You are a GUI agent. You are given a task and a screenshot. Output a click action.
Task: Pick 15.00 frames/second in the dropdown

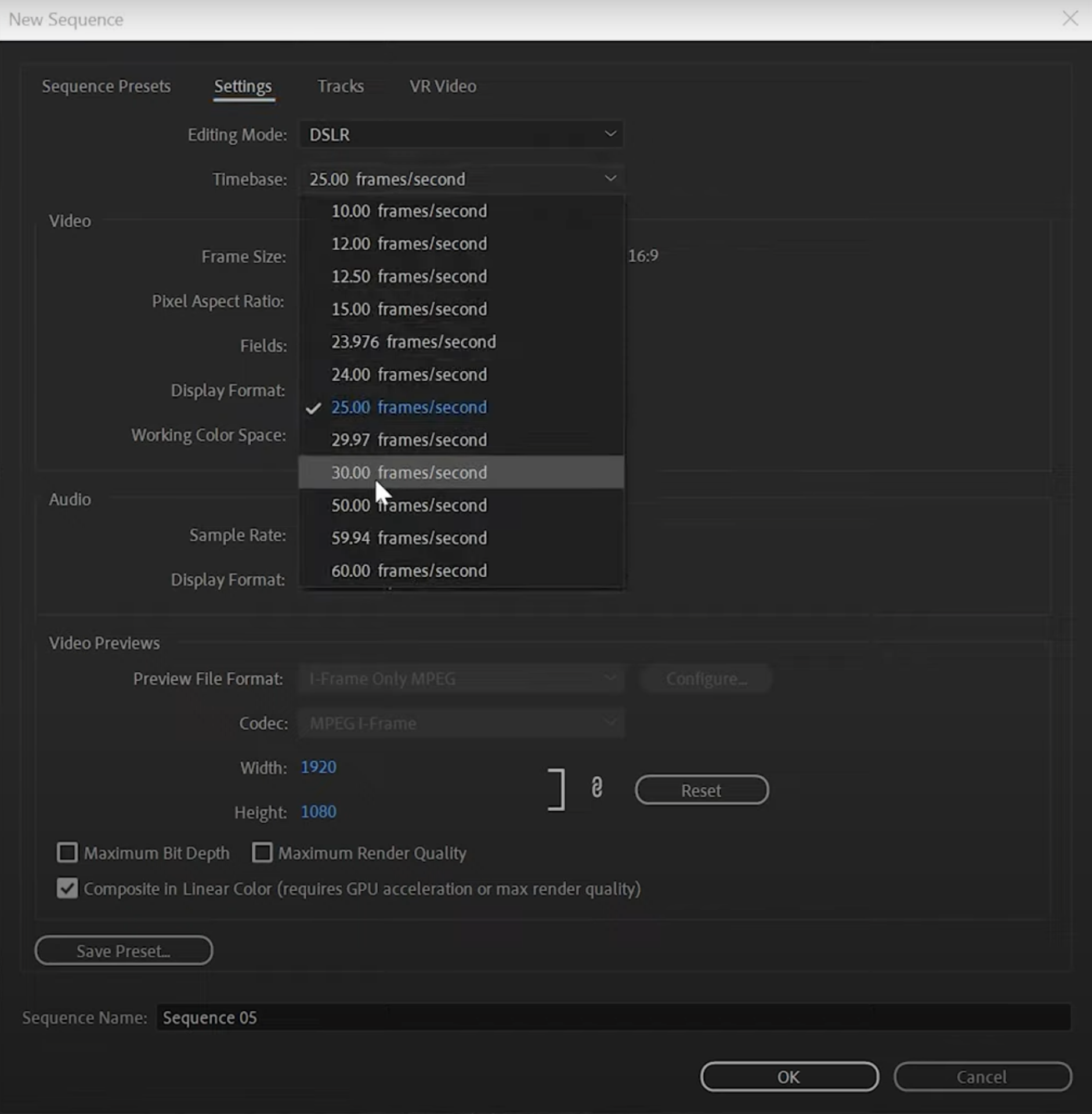tap(461, 309)
